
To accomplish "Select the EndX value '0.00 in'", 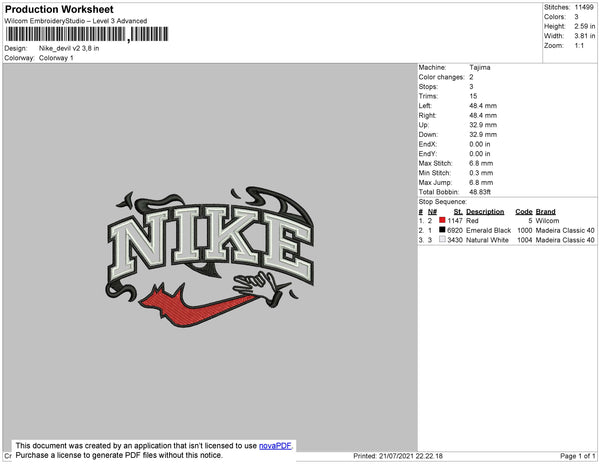I will coord(479,144).
